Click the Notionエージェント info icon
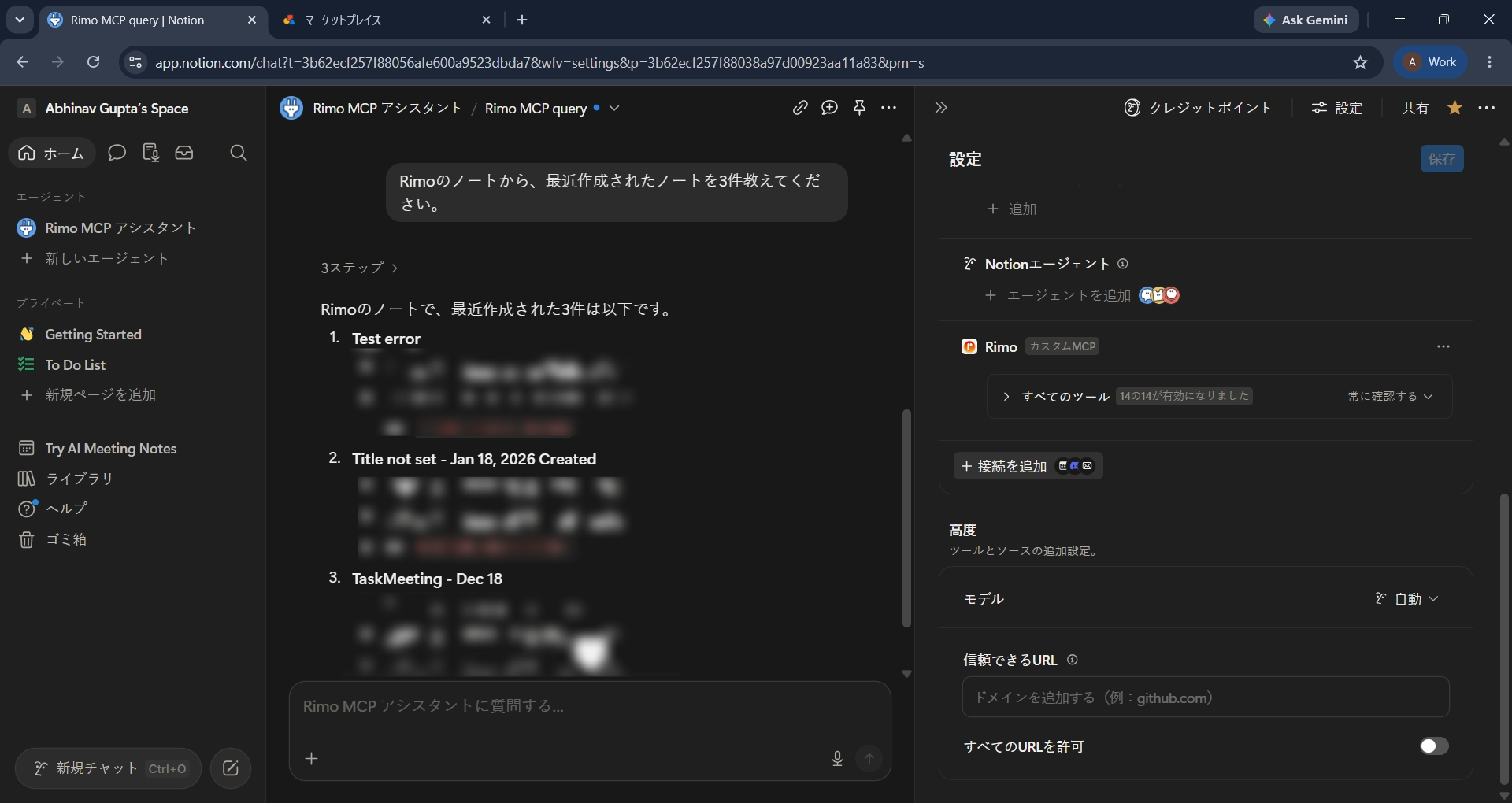 coord(1123,264)
